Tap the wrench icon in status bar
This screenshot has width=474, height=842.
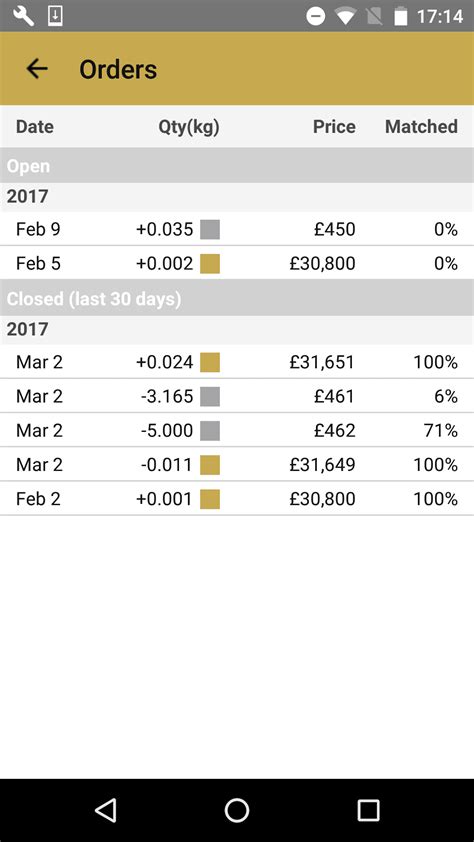point(24,16)
